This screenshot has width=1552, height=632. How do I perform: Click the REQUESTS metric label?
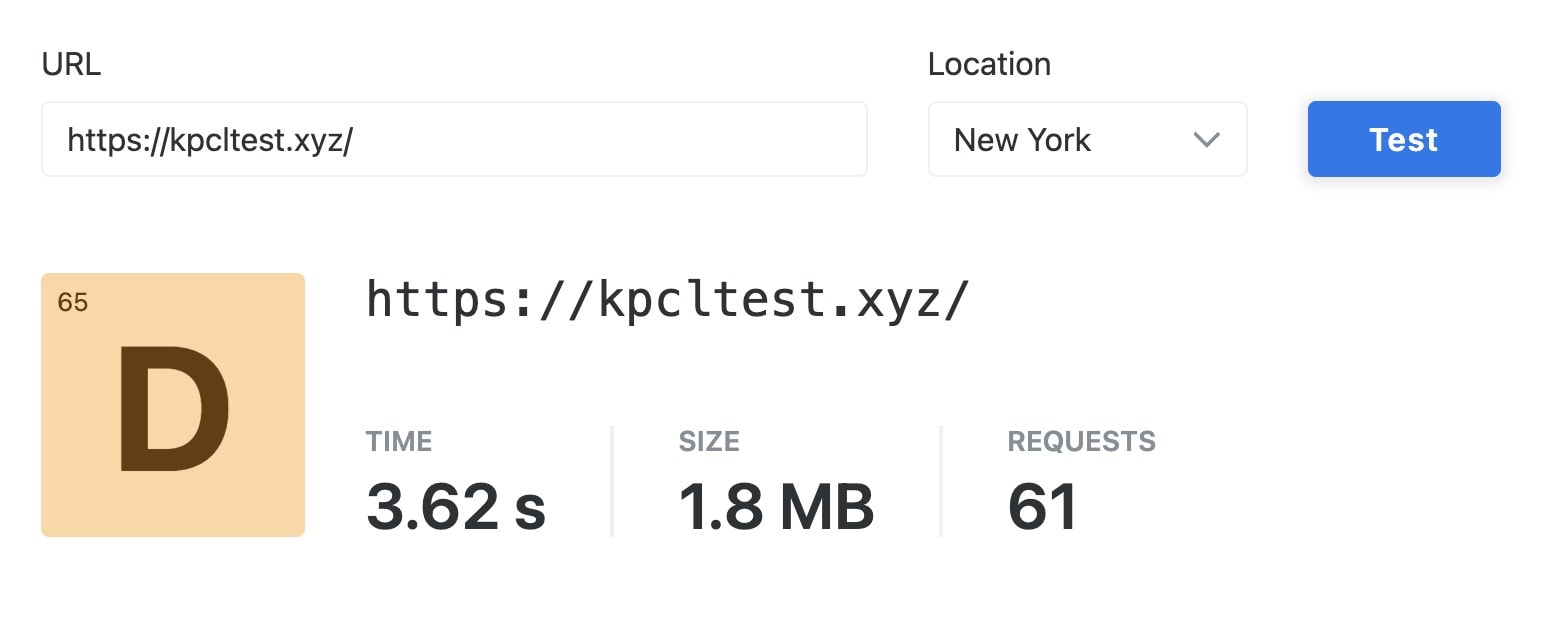pos(1081,441)
